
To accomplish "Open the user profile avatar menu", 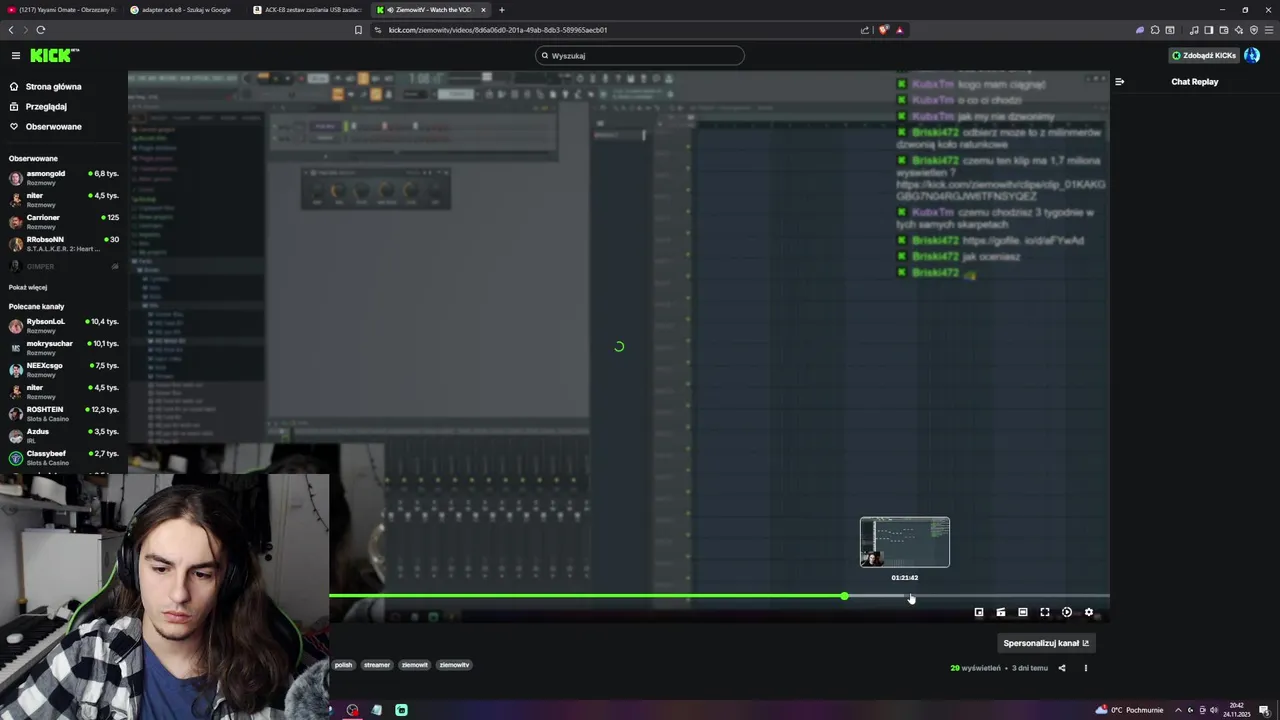I will (x=1252, y=56).
